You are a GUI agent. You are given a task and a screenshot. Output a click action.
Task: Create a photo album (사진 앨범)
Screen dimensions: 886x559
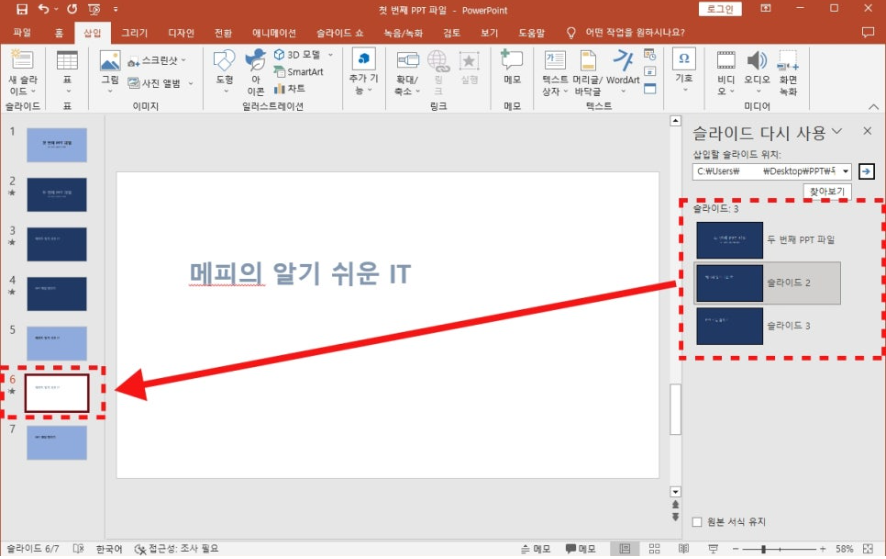[x=160, y=83]
